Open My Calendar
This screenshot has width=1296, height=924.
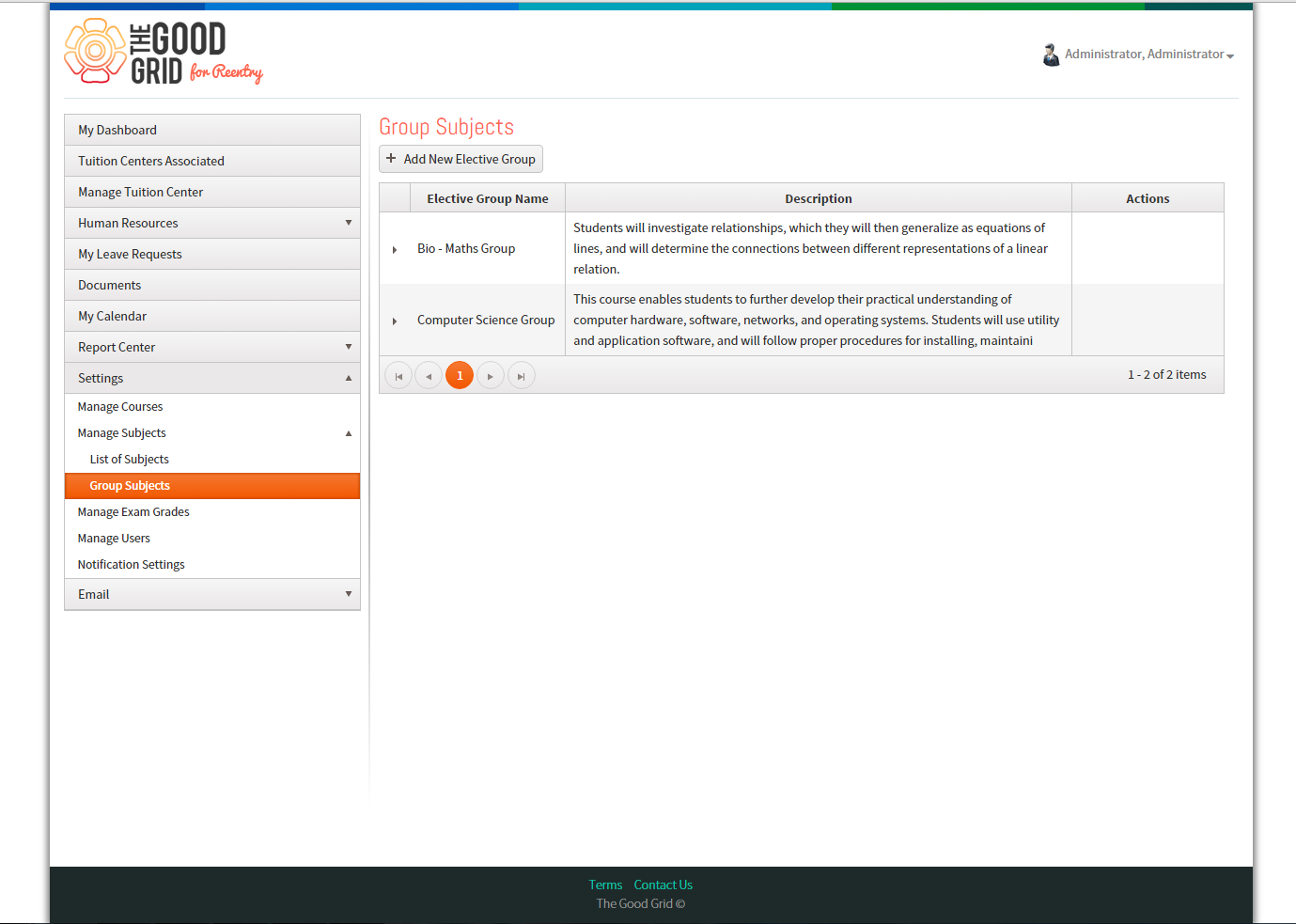coord(212,316)
